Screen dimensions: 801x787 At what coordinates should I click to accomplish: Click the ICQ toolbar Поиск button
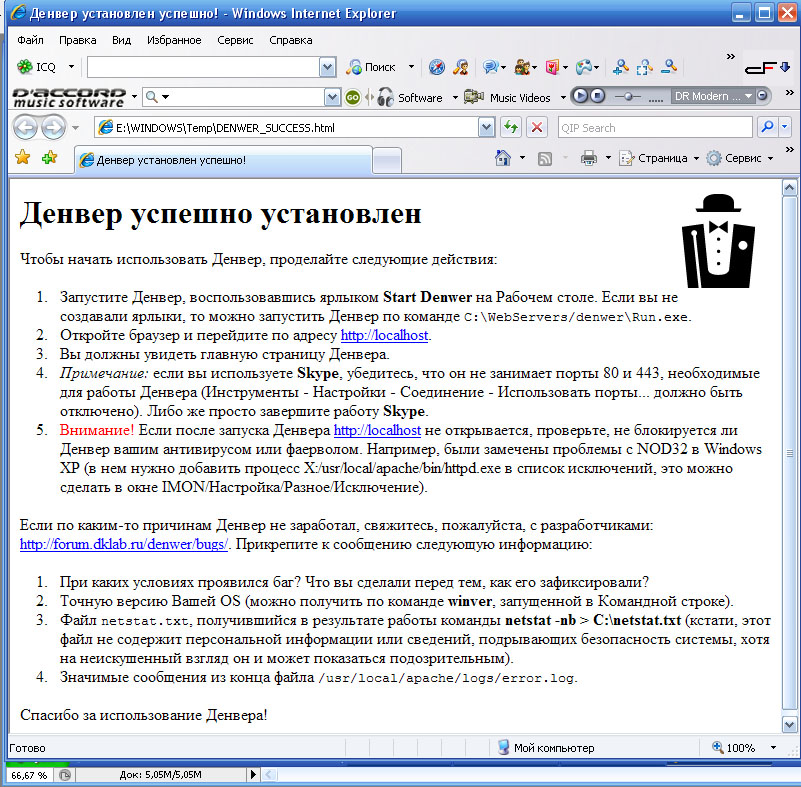[x=371, y=67]
